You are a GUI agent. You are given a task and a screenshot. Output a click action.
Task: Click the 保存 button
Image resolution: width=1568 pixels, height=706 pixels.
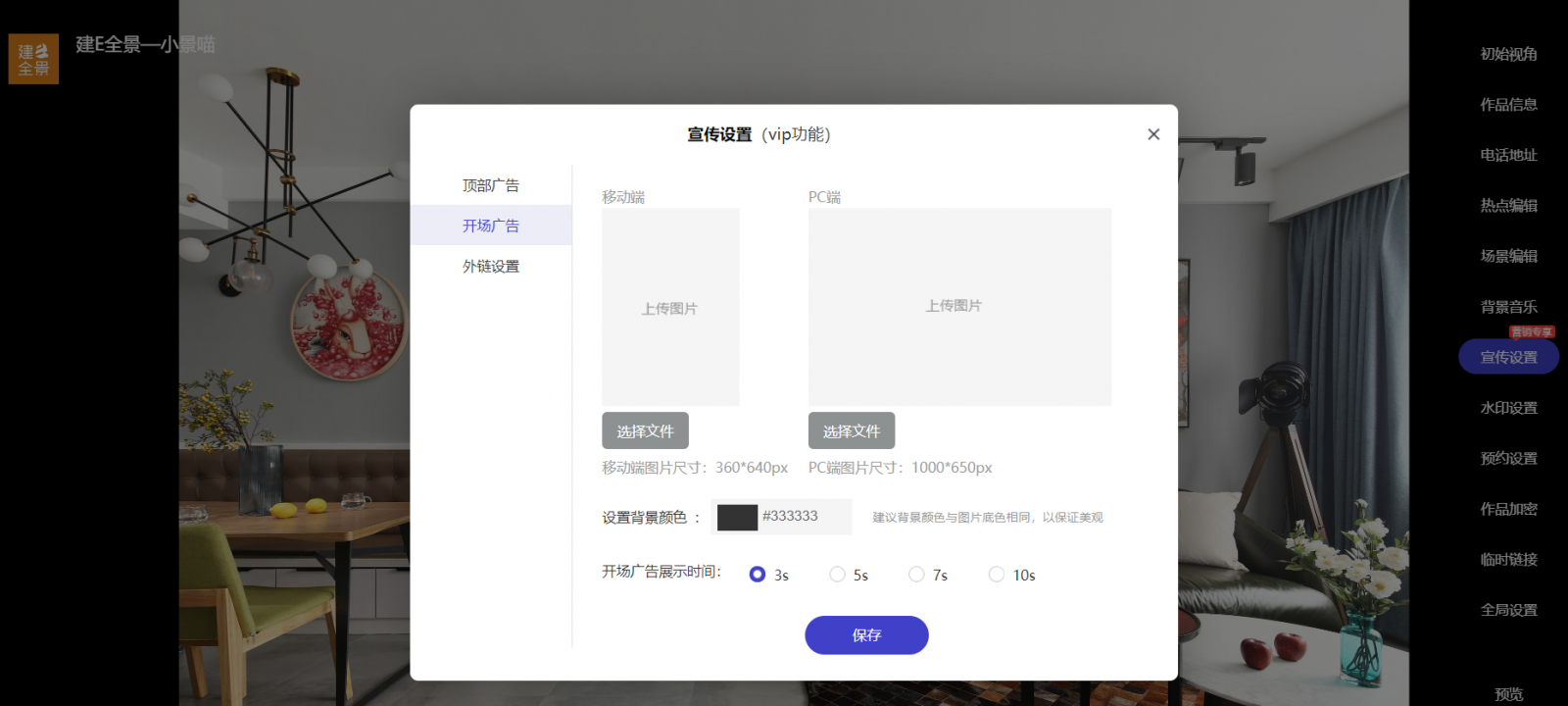pos(866,635)
